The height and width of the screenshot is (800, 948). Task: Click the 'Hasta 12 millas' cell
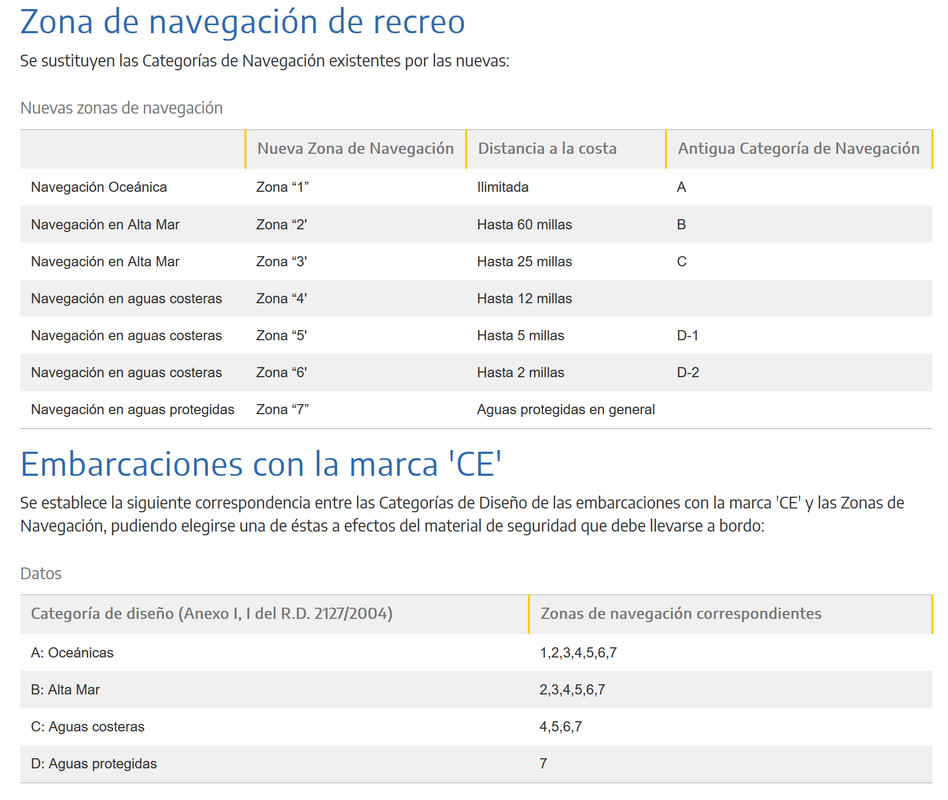[x=524, y=298]
